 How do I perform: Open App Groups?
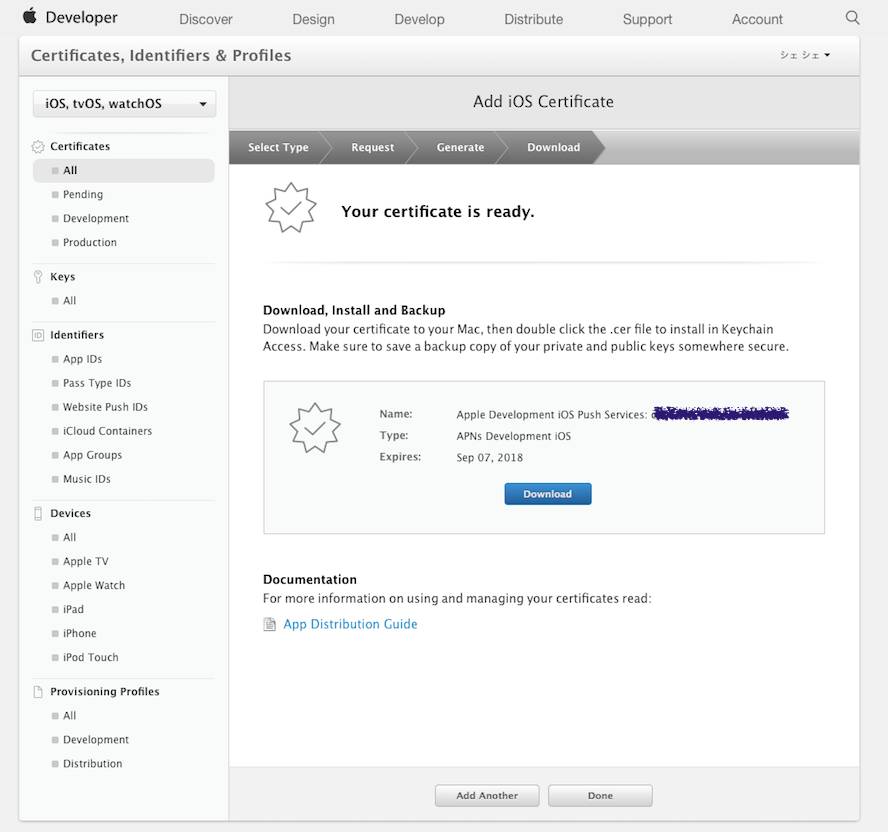92,455
